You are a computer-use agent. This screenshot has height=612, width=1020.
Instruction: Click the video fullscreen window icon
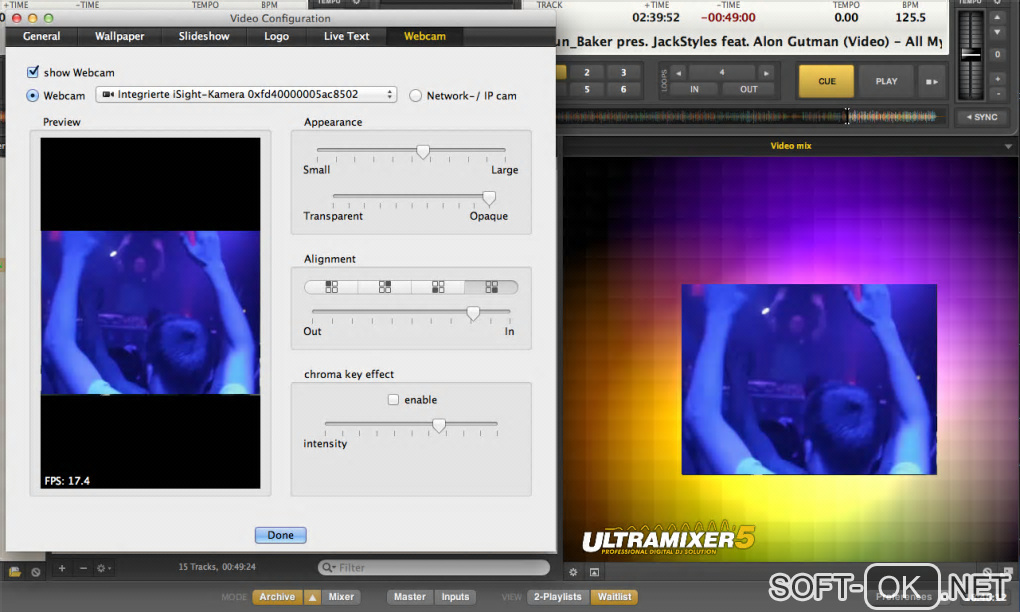pos(594,572)
